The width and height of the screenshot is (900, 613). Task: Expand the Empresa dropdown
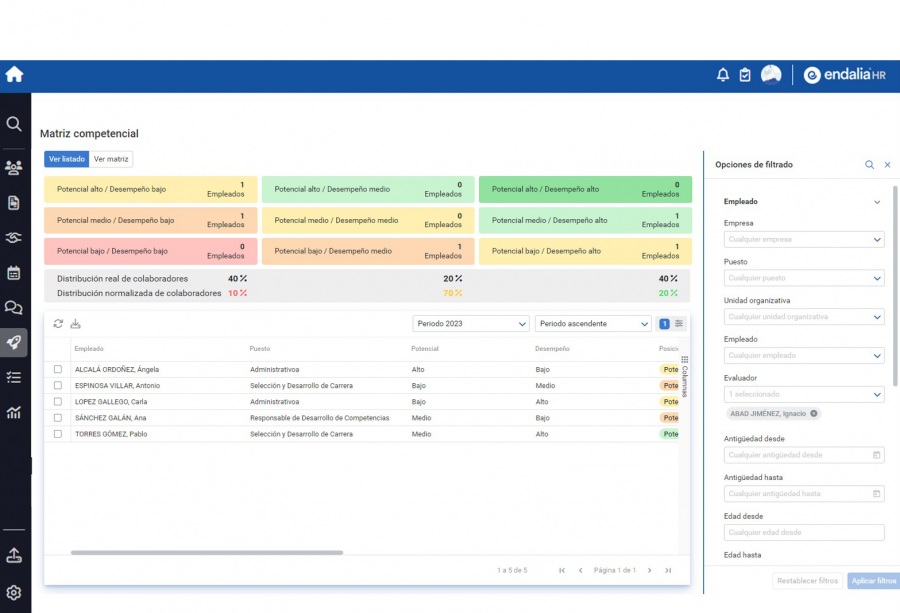tap(804, 240)
